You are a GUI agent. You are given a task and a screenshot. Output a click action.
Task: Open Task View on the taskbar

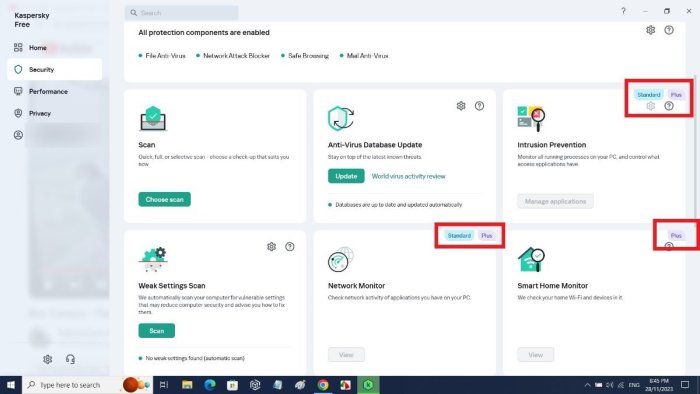point(164,385)
